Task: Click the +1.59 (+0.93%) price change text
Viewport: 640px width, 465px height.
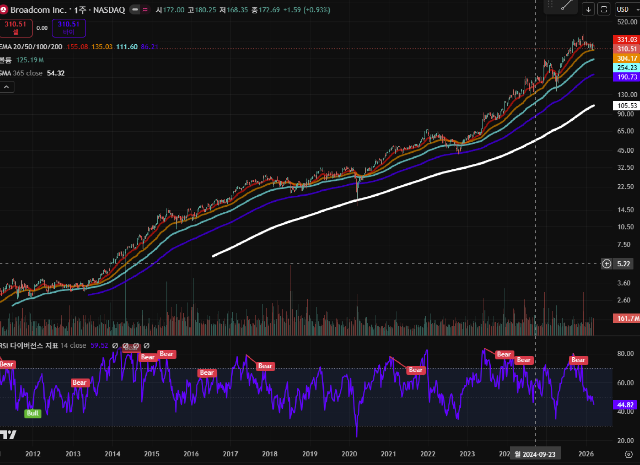Action: (x=307, y=10)
